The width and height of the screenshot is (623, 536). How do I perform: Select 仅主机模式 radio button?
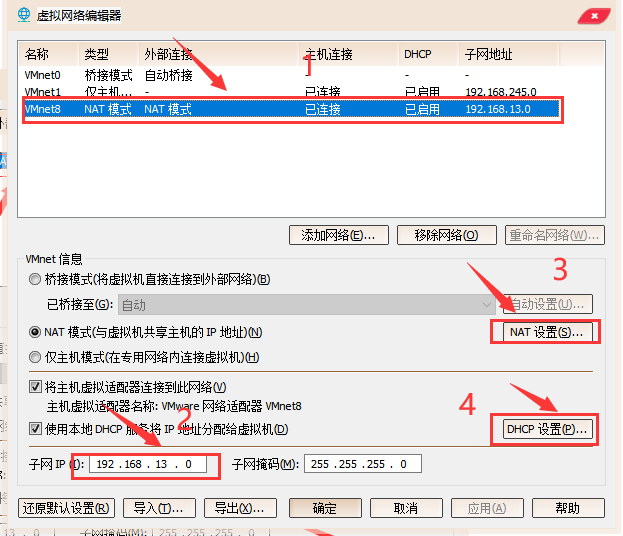coord(35,357)
